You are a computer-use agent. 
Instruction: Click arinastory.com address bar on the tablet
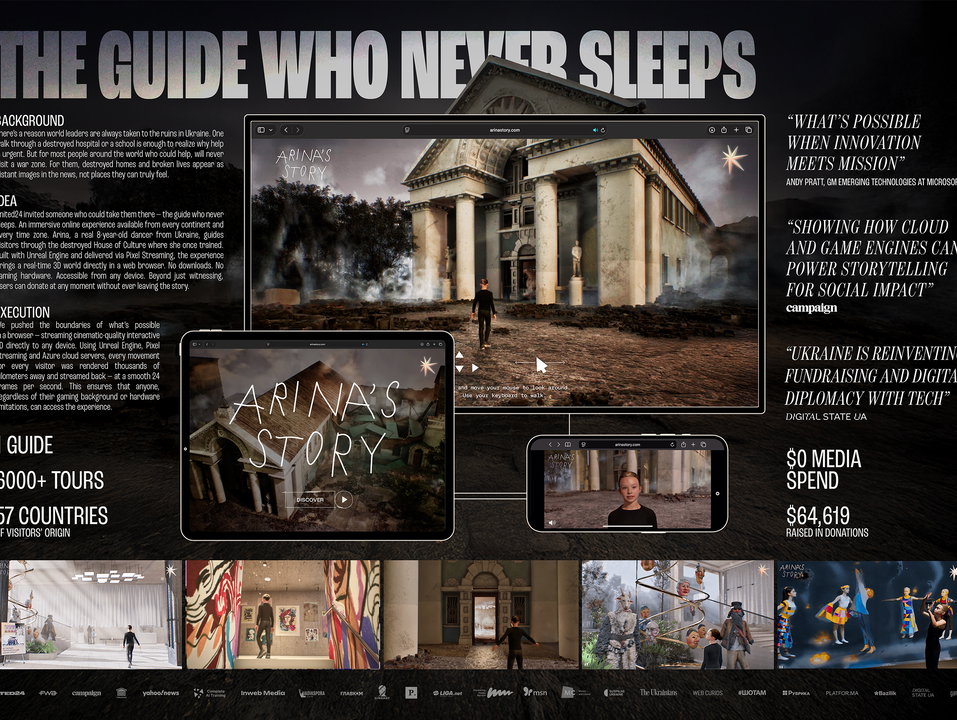[317, 344]
